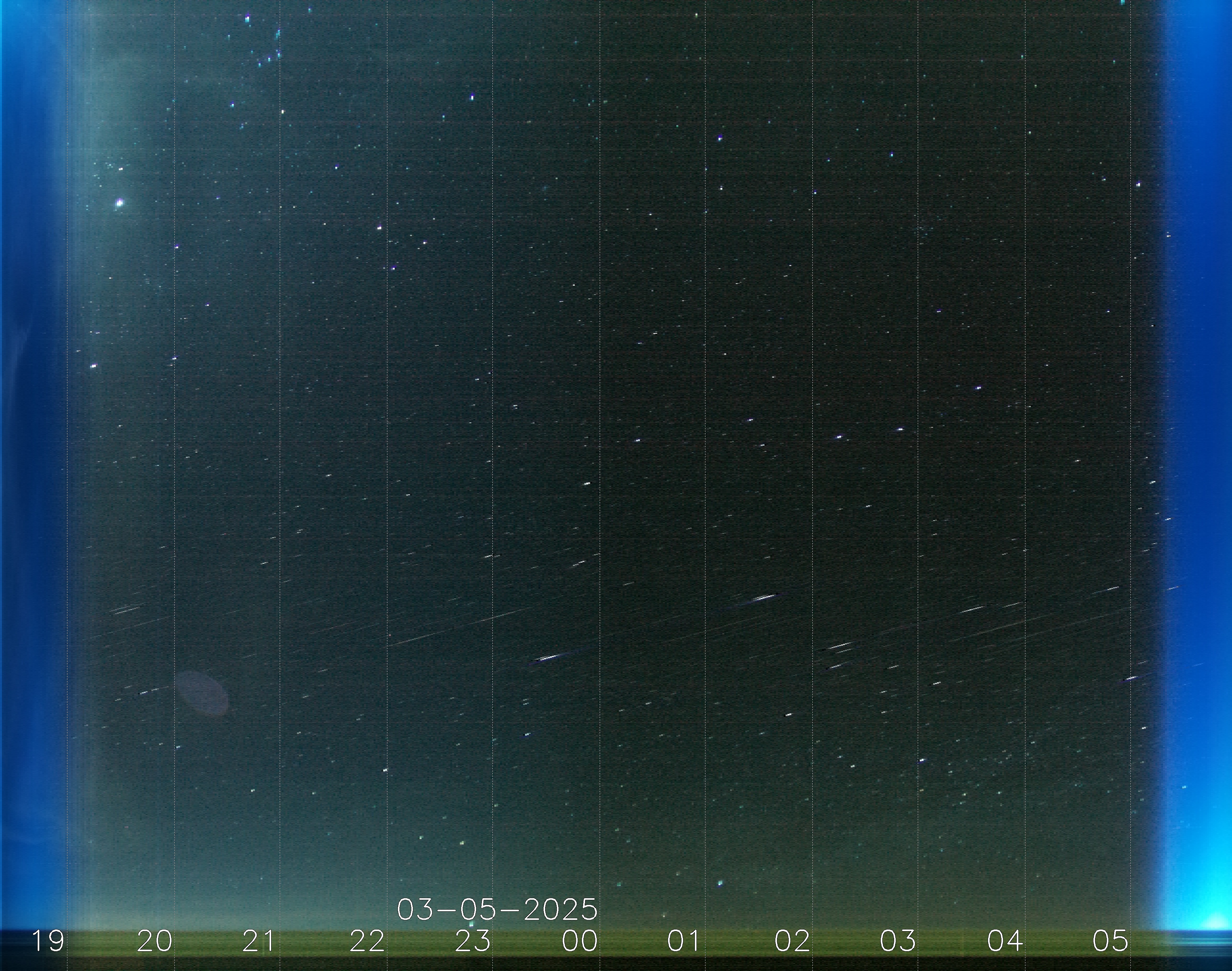Click the 02 hour label
This screenshot has width=1232, height=971.
point(792,941)
